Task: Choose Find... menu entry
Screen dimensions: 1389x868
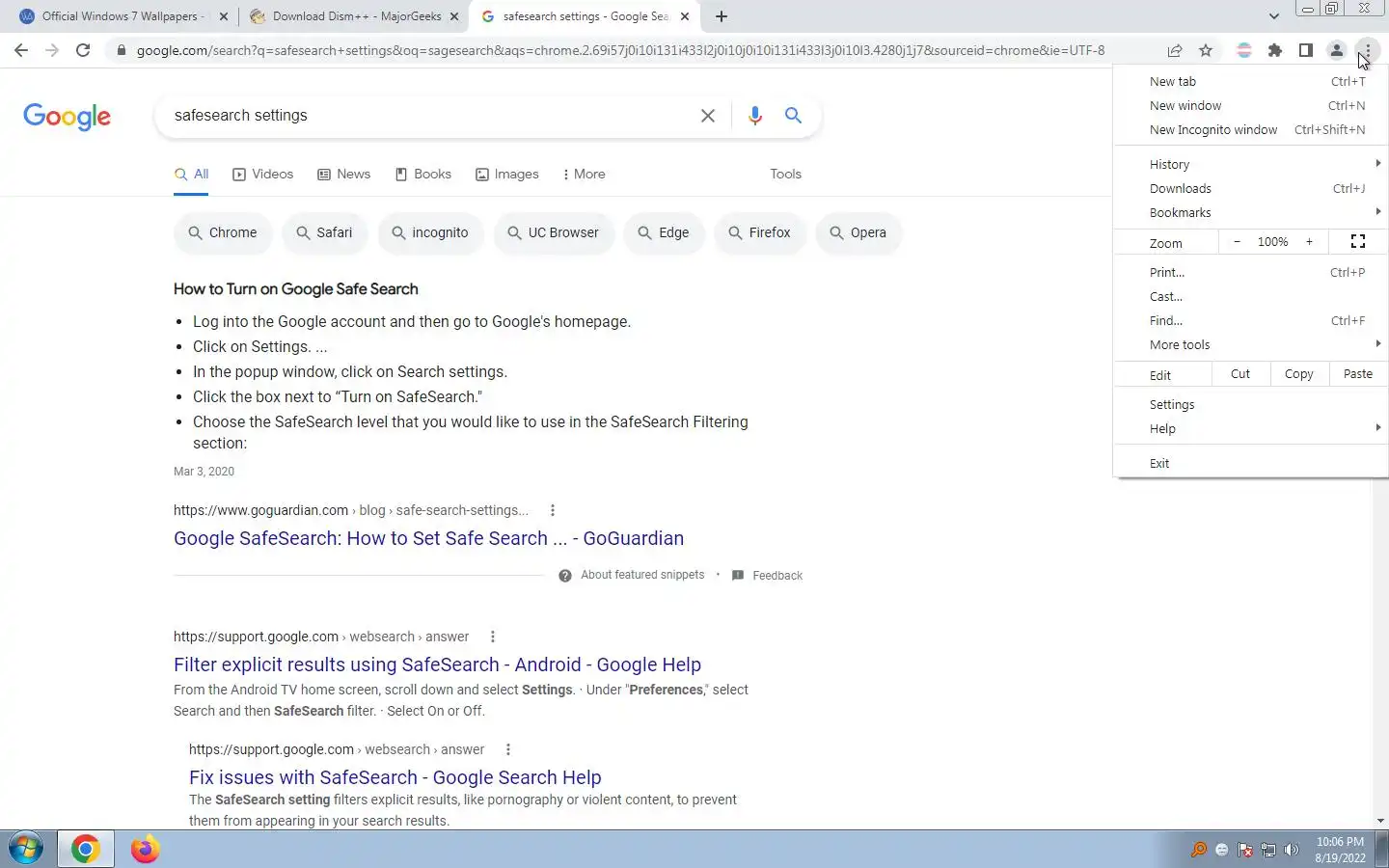Action: click(x=1251, y=321)
